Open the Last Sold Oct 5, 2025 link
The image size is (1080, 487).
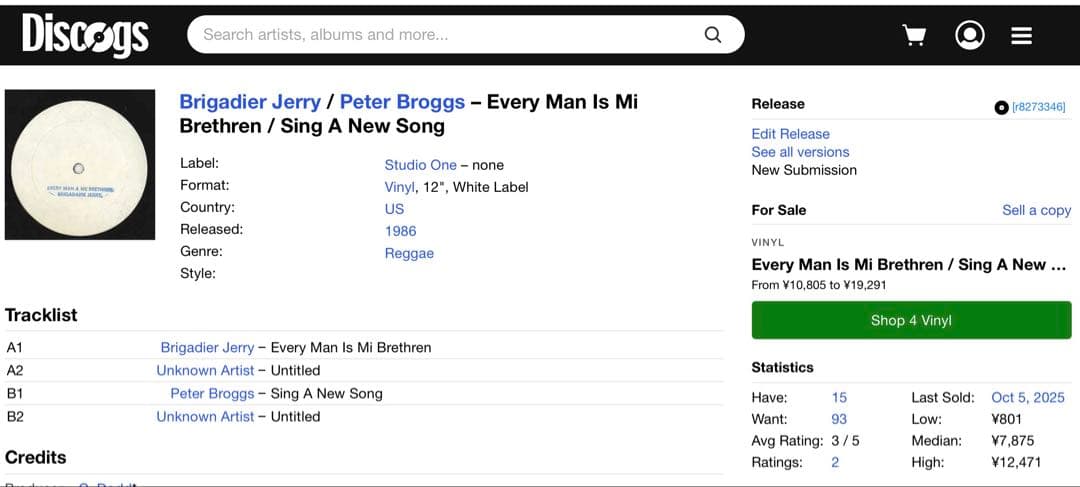(x=1028, y=397)
